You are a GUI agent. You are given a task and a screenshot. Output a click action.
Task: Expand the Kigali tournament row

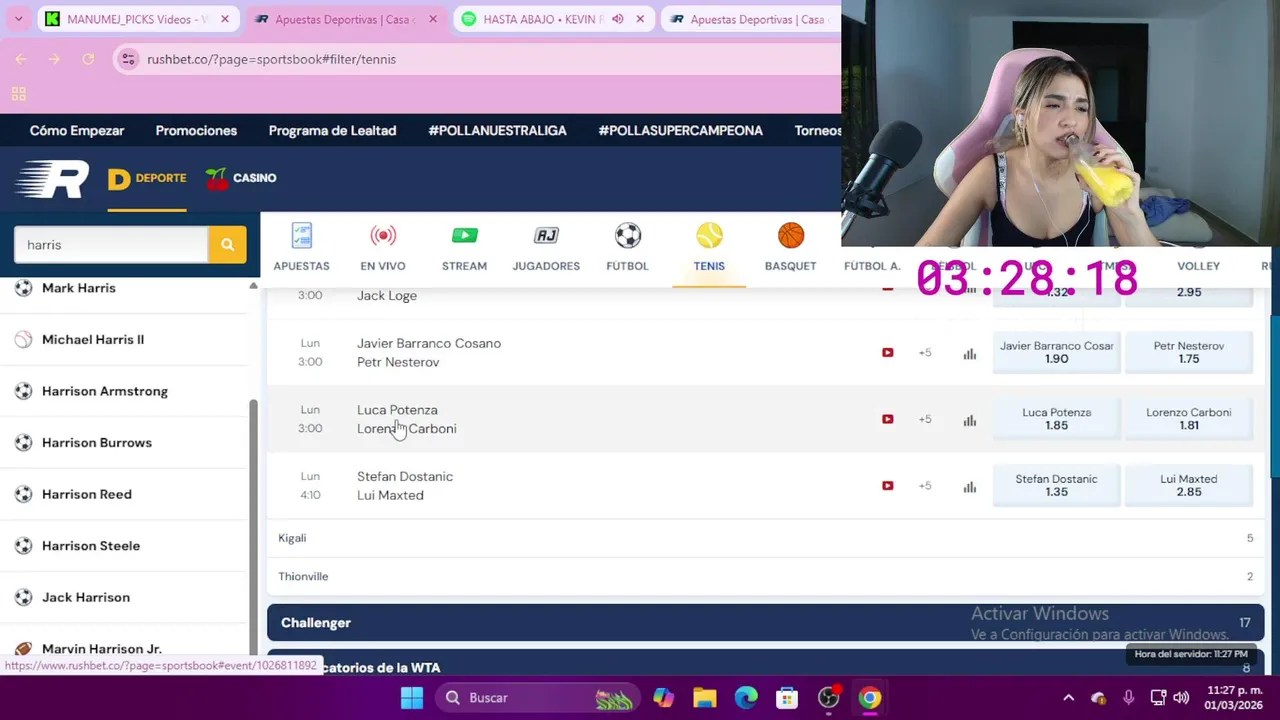[x=765, y=538]
